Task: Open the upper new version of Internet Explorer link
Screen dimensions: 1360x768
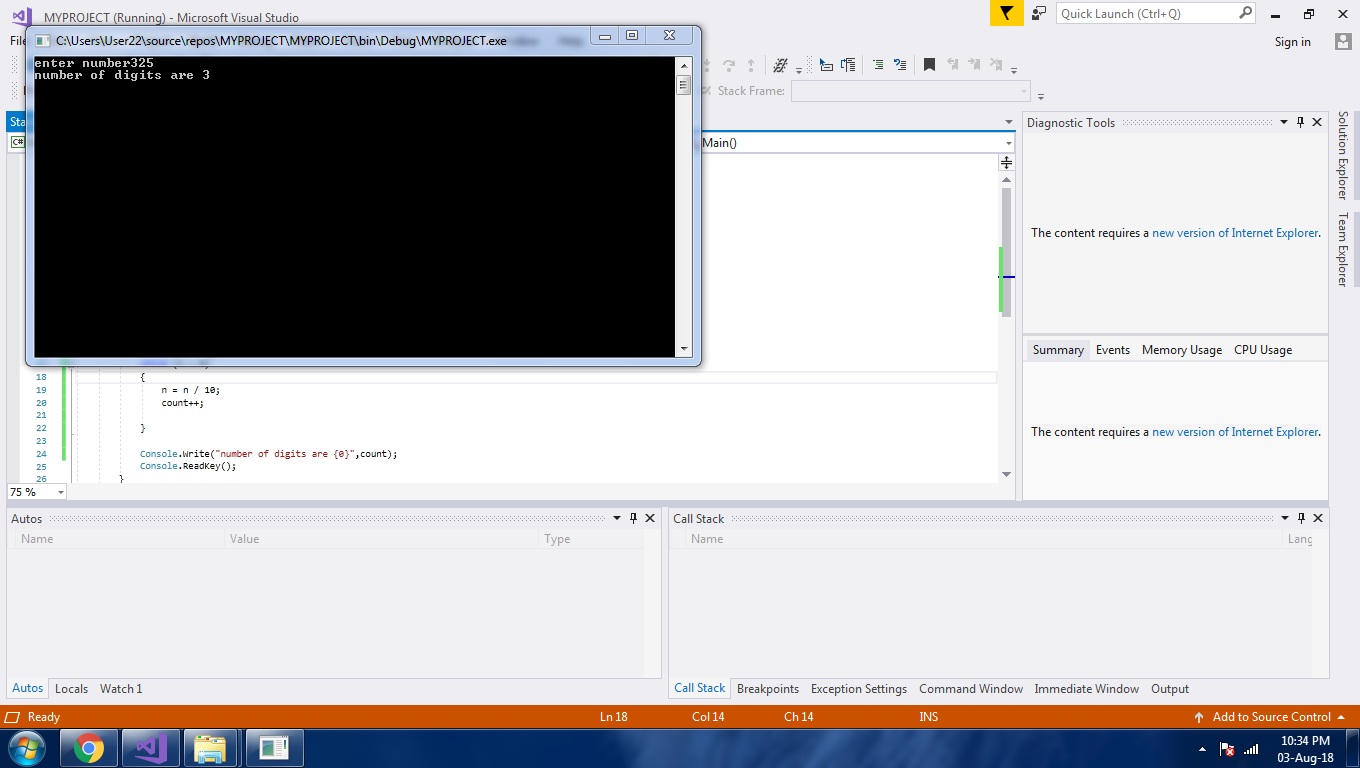Action: pyautogui.click(x=1235, y=233)
